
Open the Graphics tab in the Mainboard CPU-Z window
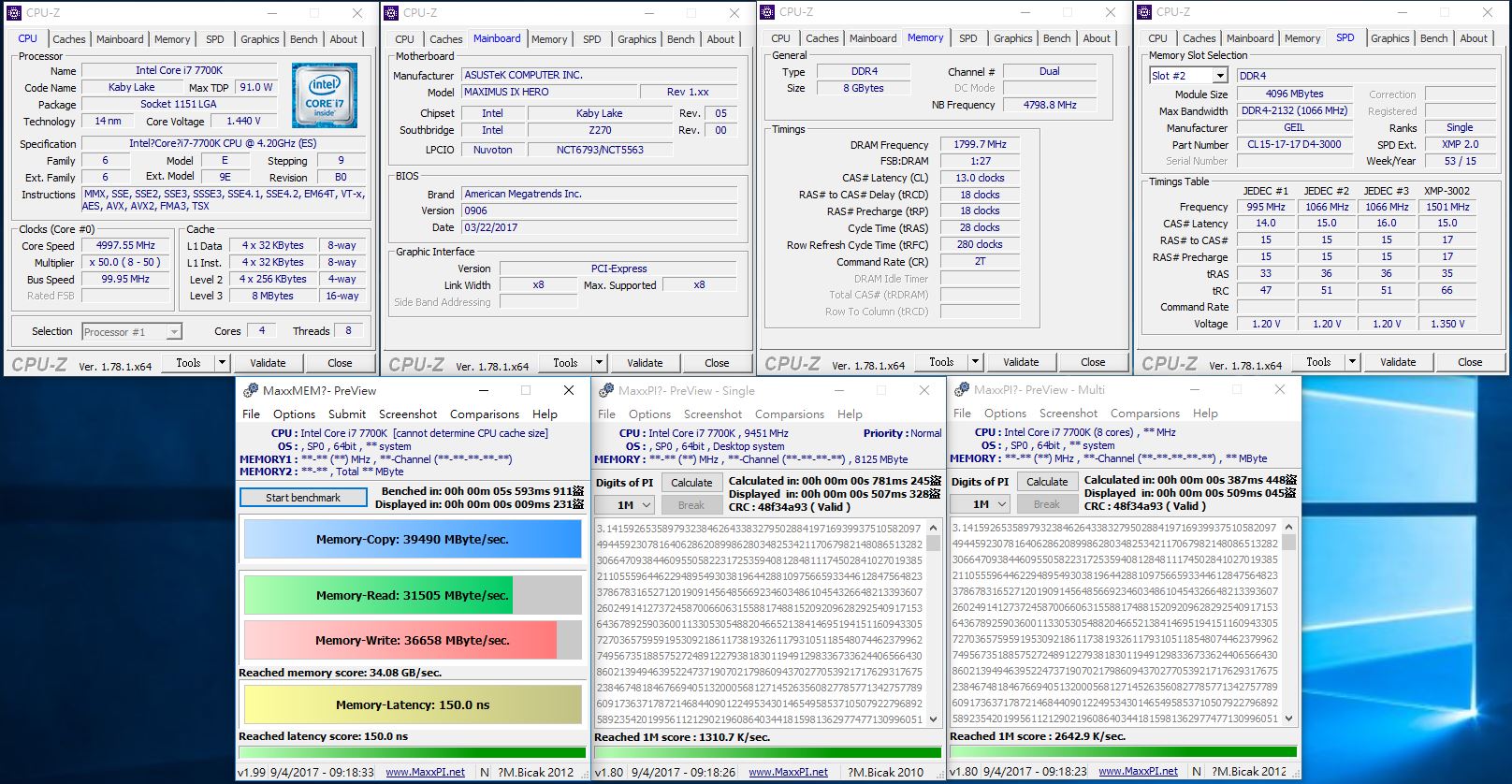tap(636, 39)
